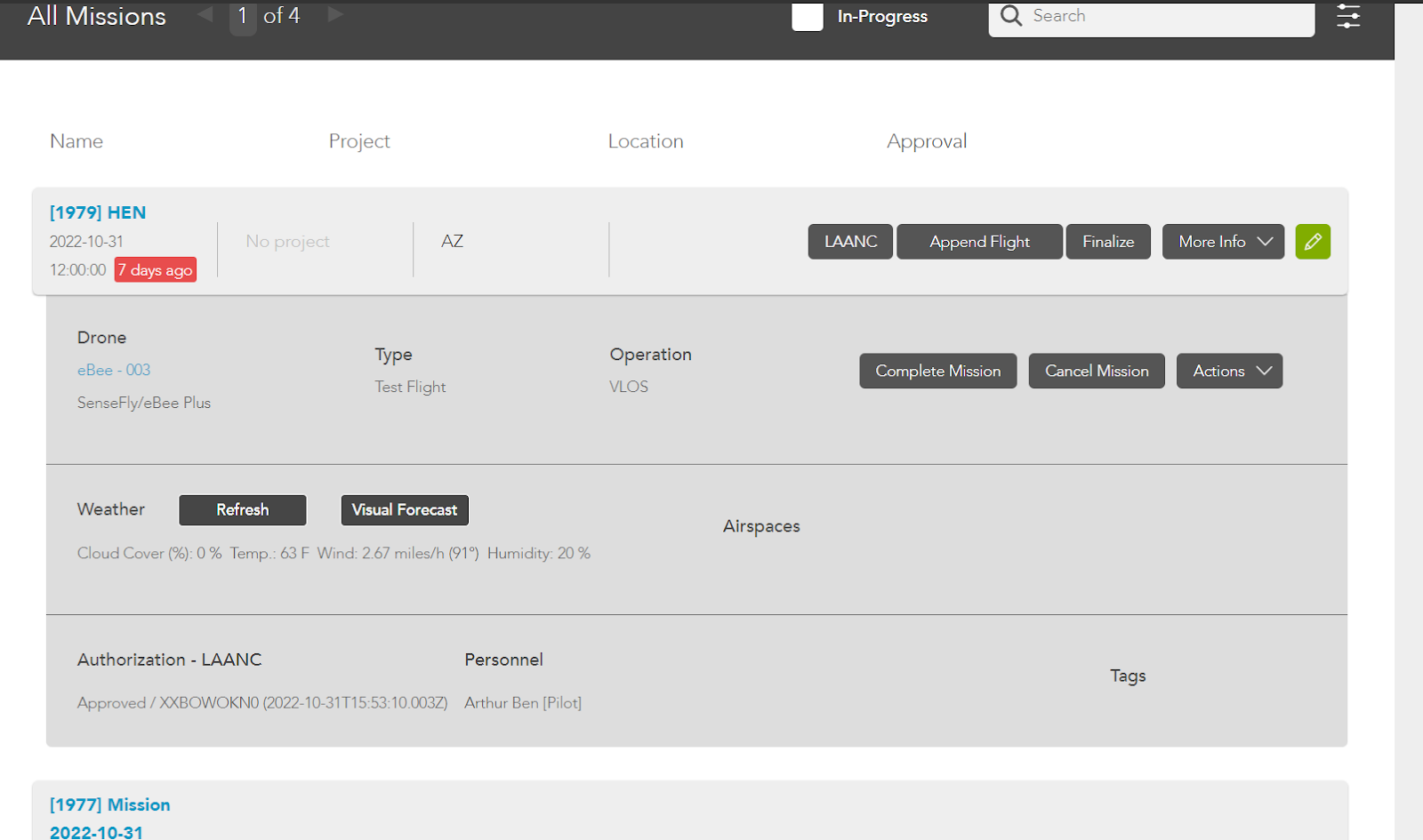This screenshot has width=1423, height=840.
Task: Click the 'Tags' label
Action: (x=1128, y=676)
